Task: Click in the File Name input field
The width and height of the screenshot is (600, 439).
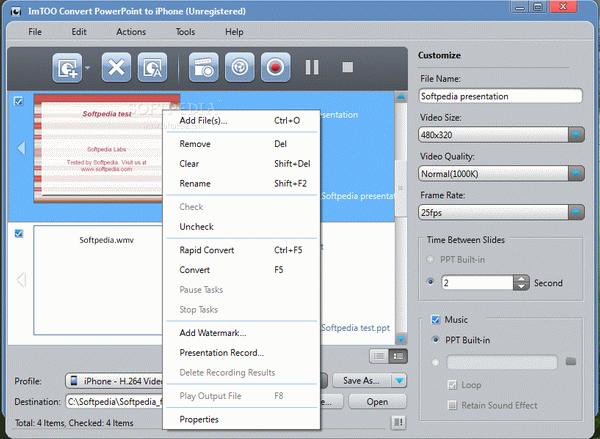Action: tap(501, 96)
